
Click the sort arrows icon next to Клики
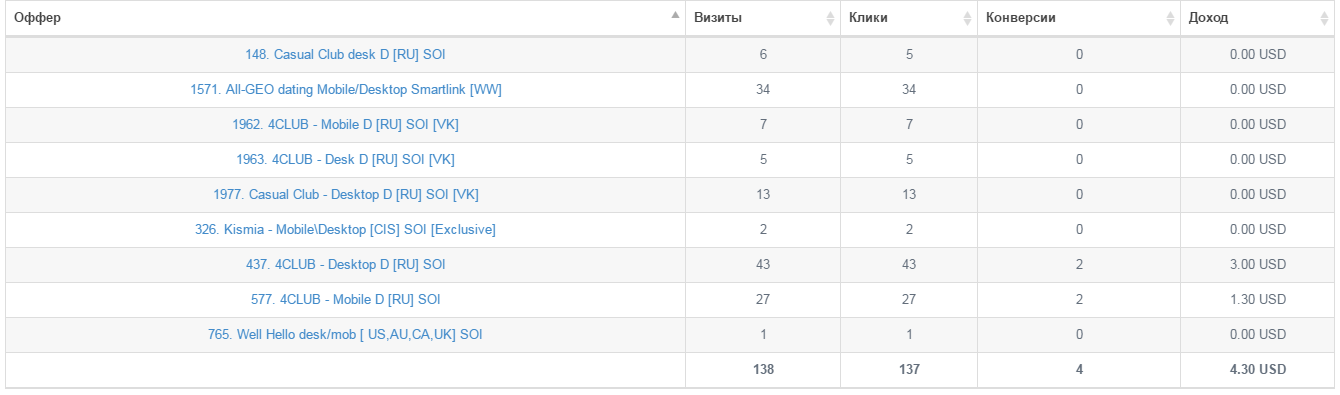[x=967, y=18]
